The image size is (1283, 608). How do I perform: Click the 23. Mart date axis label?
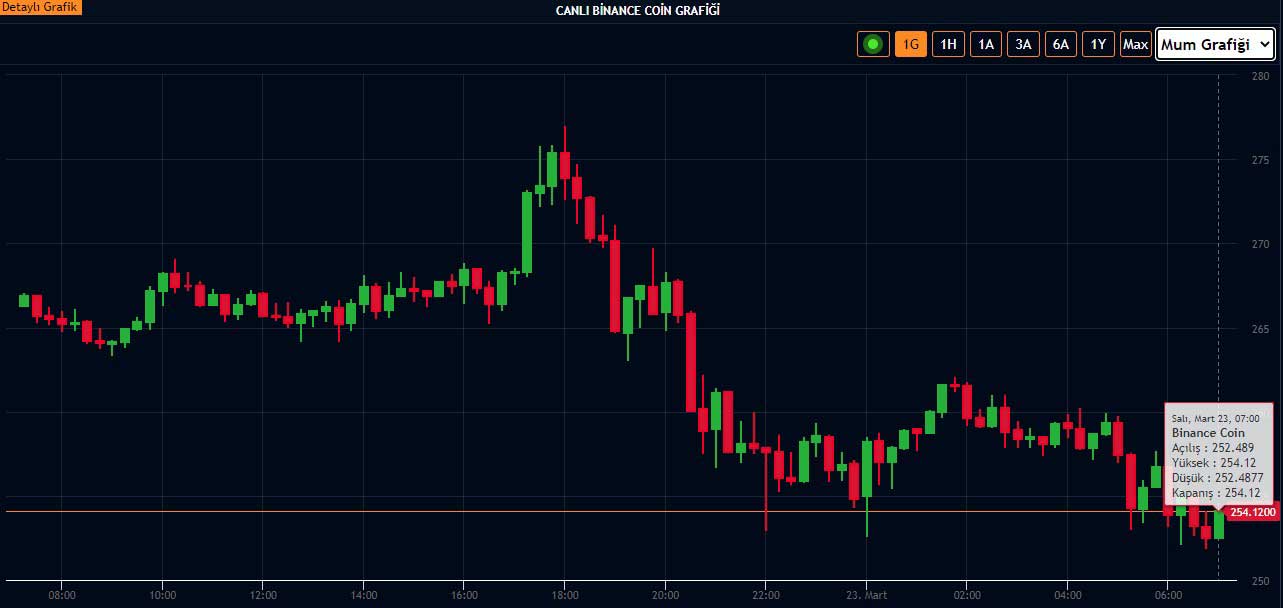(866, 594)
